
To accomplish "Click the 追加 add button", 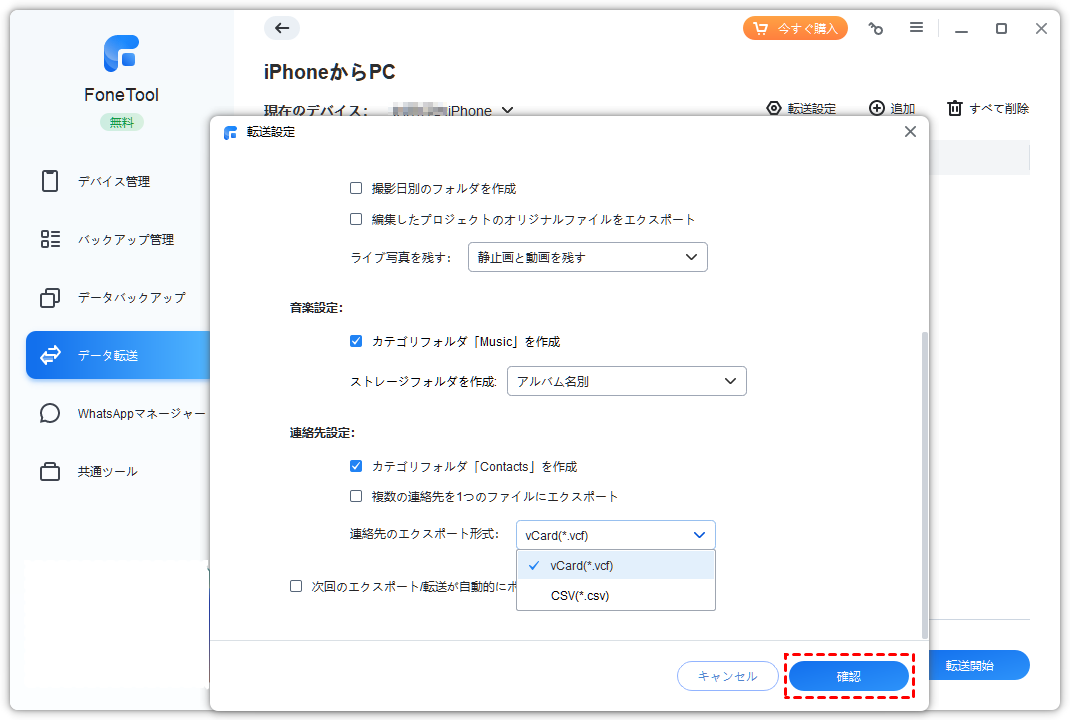I will point(891,109).
